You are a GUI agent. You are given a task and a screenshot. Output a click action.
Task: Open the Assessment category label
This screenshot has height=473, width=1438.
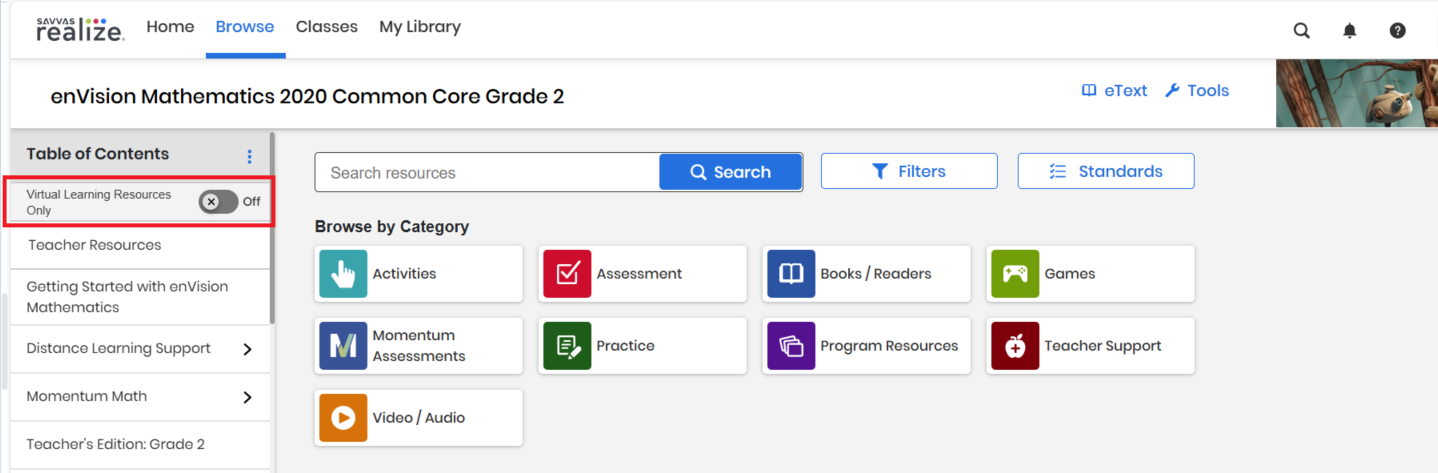639,274
